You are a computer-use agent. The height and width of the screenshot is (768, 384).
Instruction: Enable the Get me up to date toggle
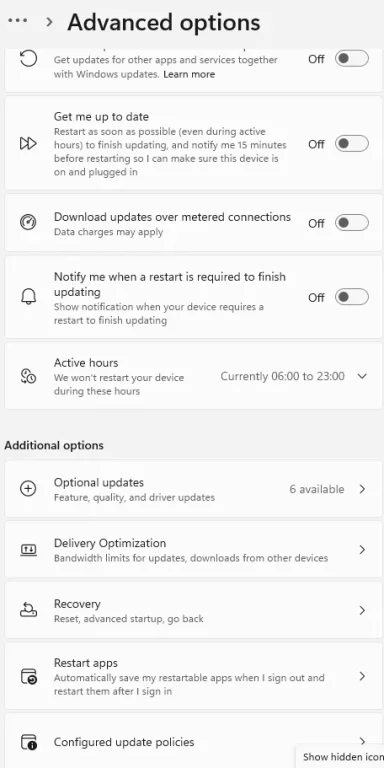352,144
